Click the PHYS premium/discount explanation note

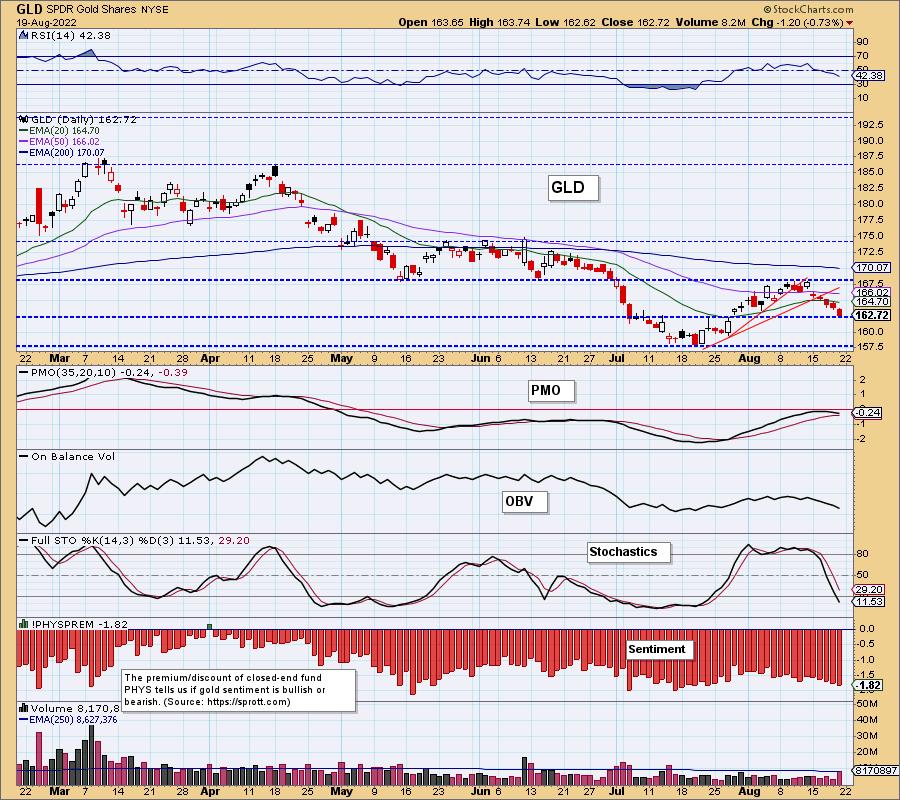239,690
